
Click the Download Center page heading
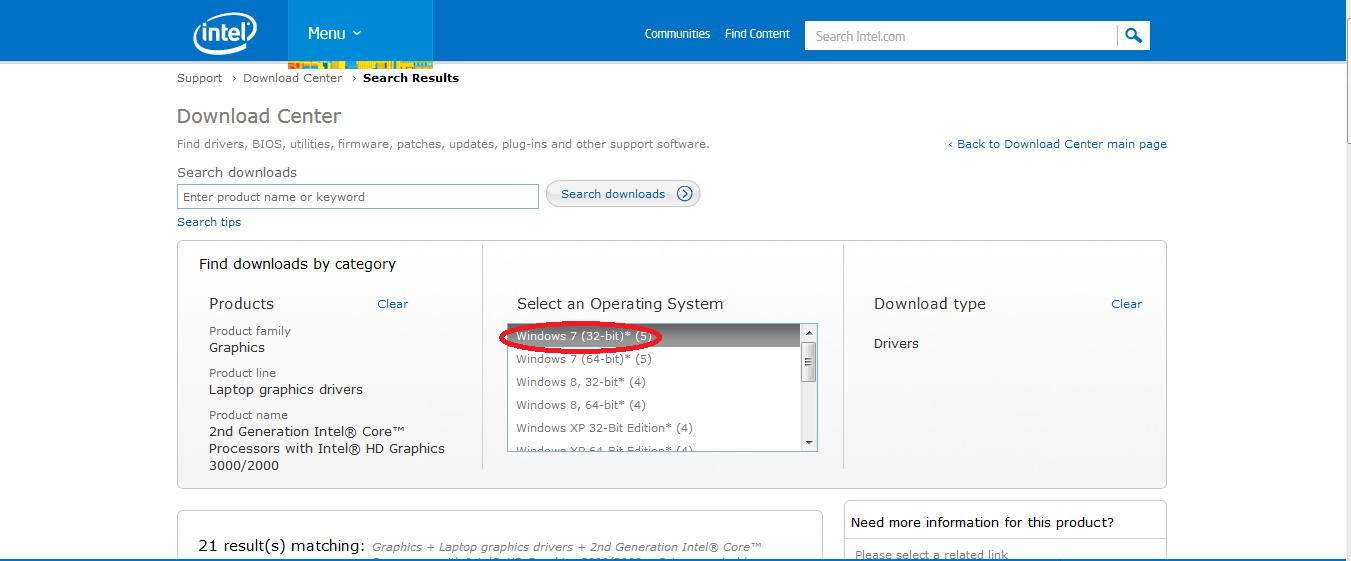[x=259, y=116]
